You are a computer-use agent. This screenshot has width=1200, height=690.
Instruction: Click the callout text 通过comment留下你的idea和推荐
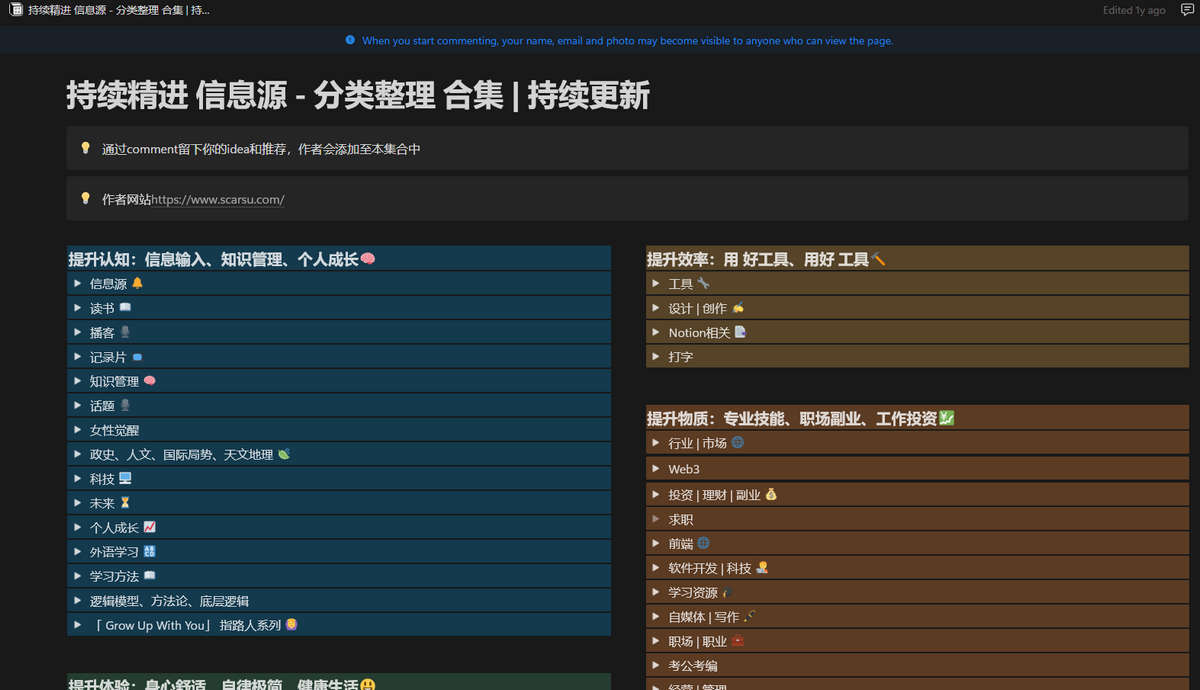tap(261, 149)
